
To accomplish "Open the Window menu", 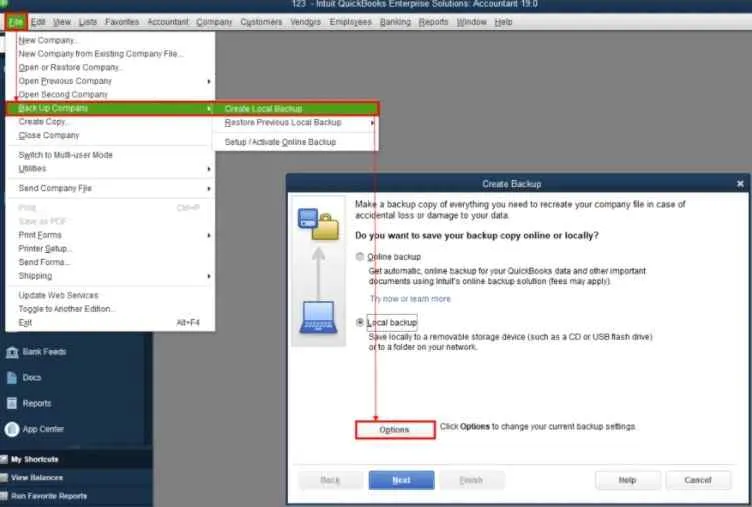I will coord(471,22).
